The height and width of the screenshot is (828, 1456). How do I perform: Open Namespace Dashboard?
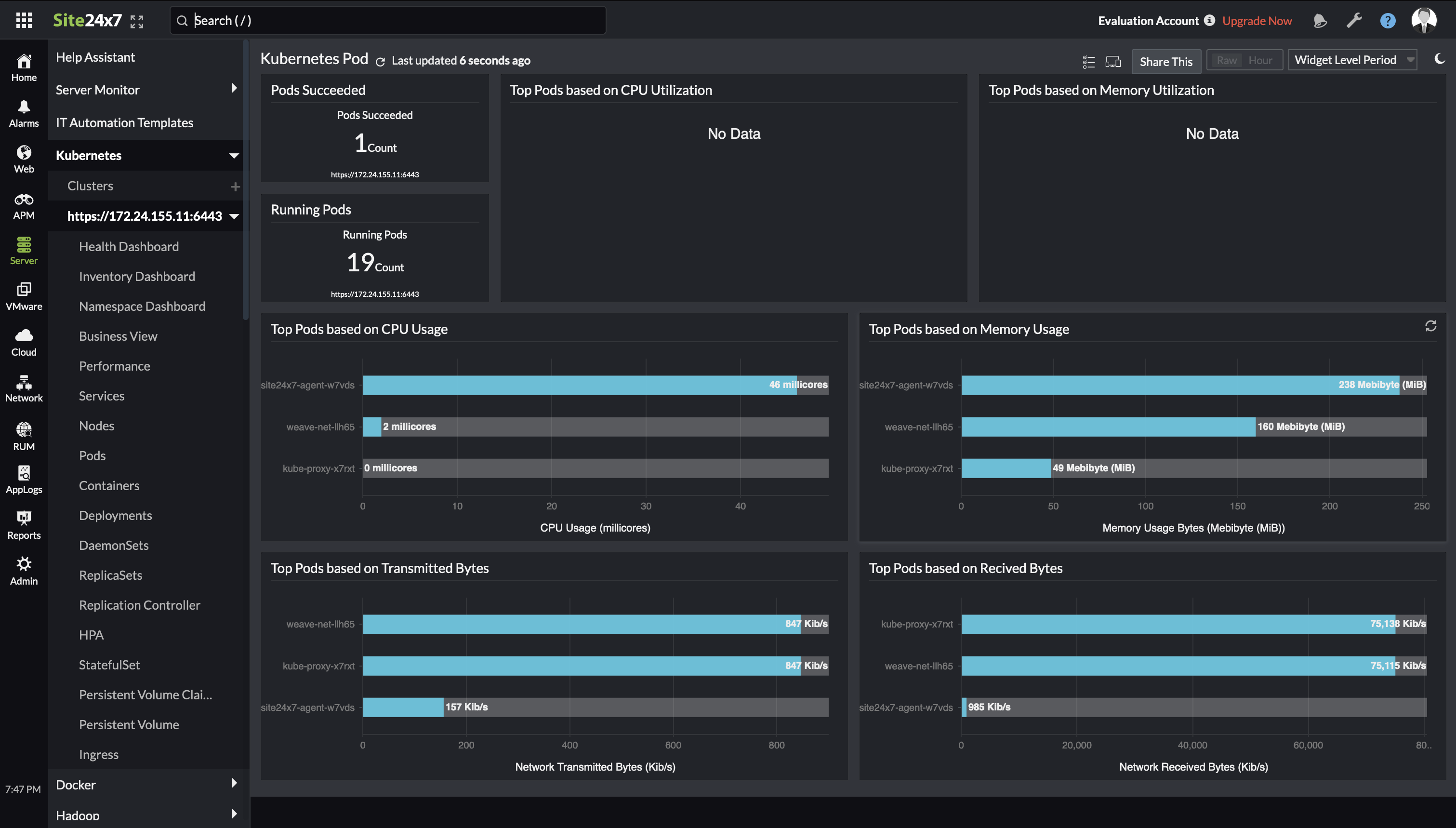click(x=142, y=306)
